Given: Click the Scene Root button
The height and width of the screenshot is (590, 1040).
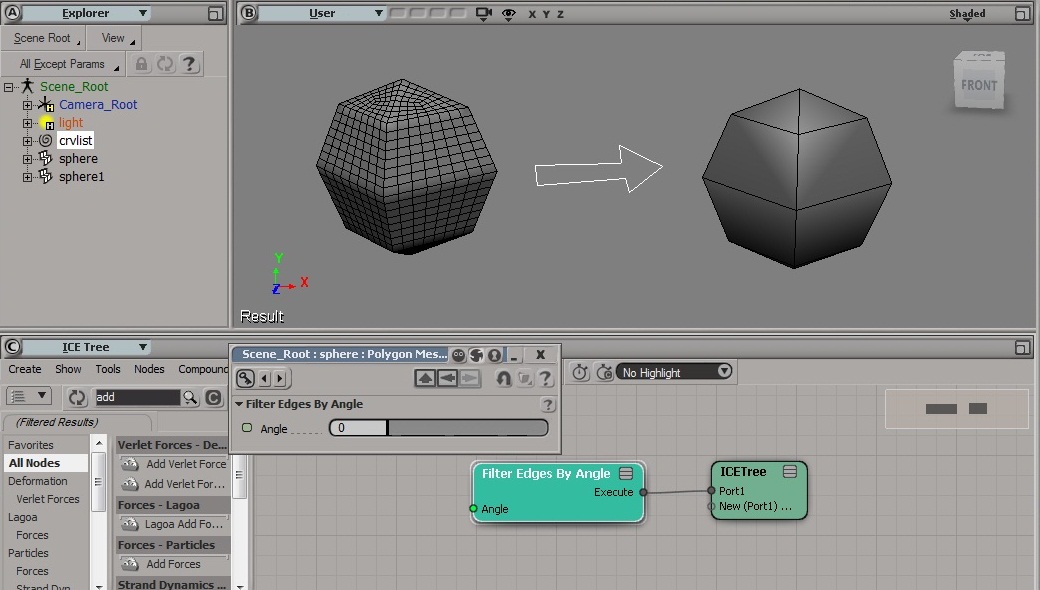Looking at the screenshot, I should coord(43,38).
